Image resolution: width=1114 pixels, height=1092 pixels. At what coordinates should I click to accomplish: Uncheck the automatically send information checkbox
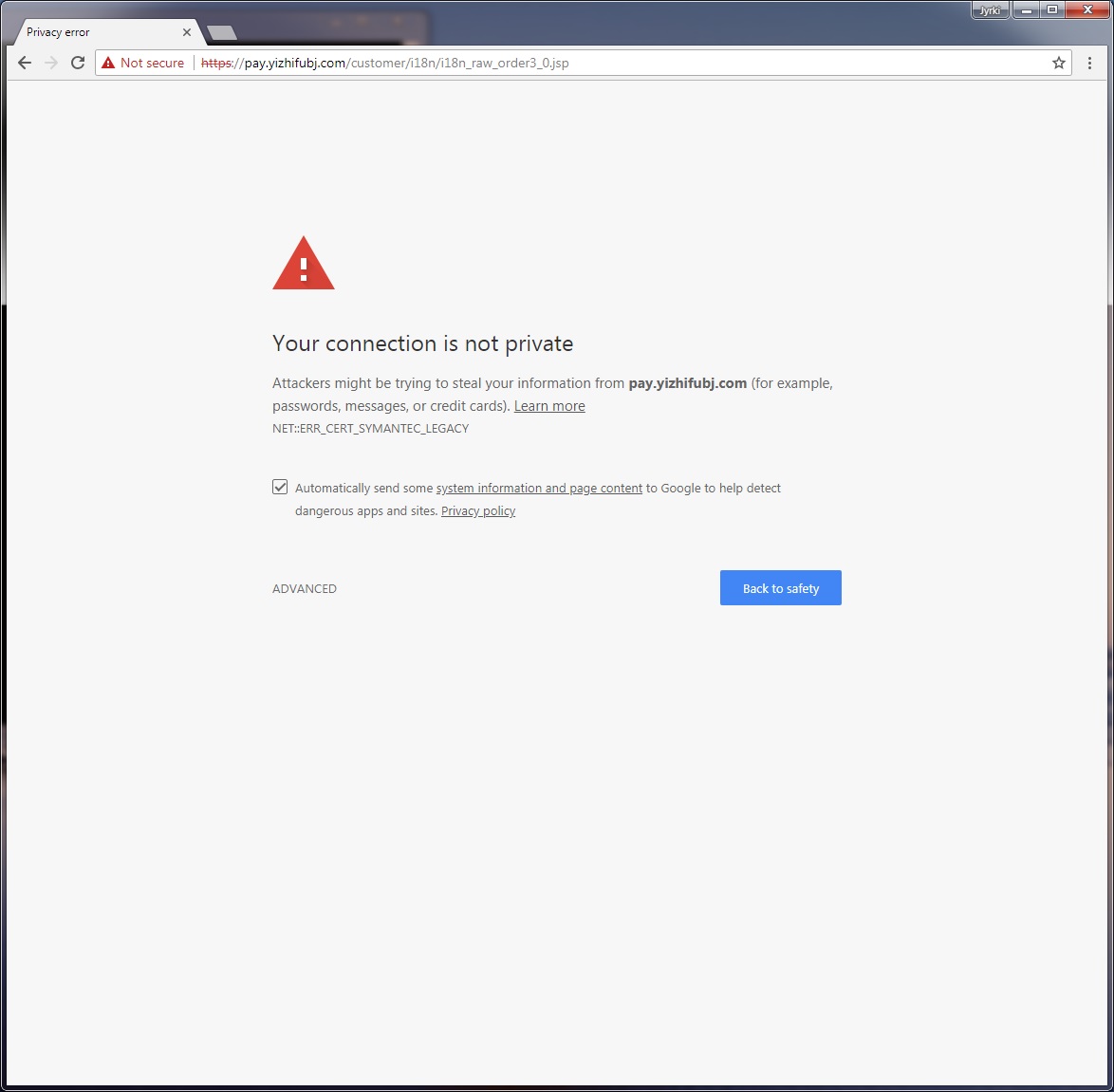280,487
